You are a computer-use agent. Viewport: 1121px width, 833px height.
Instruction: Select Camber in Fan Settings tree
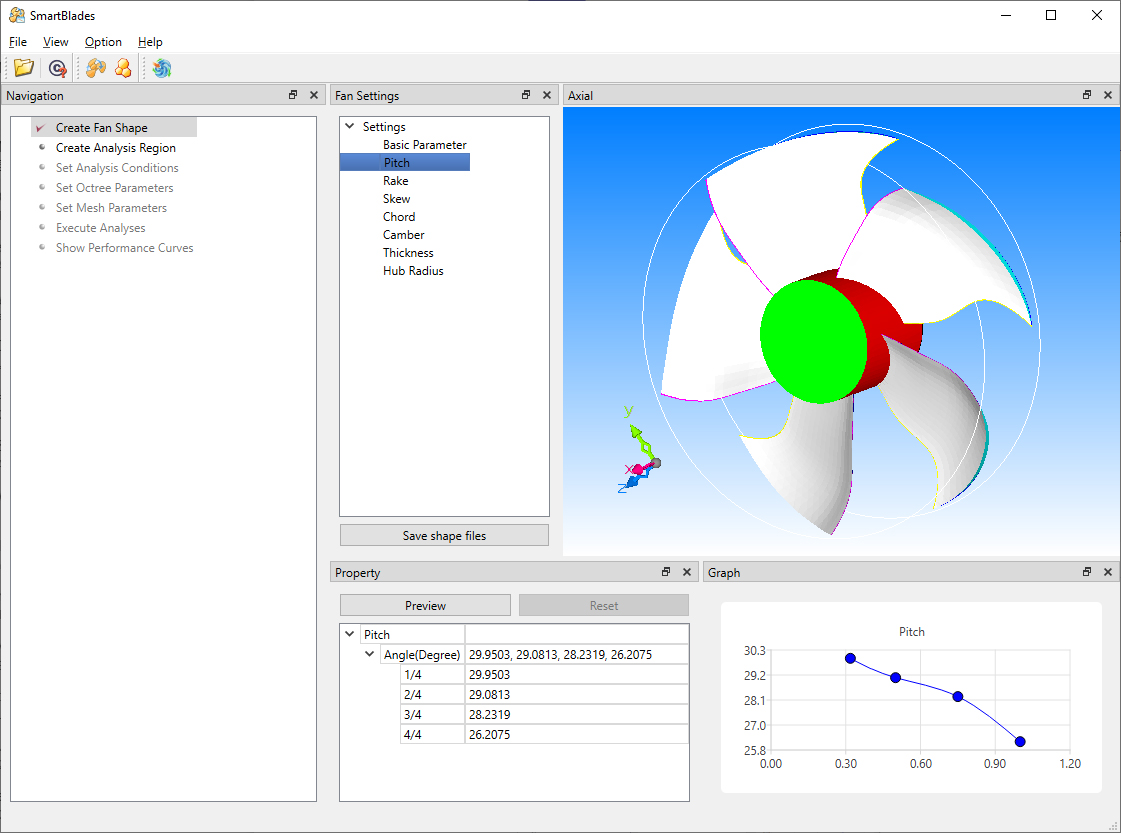(x=403, y=235)
